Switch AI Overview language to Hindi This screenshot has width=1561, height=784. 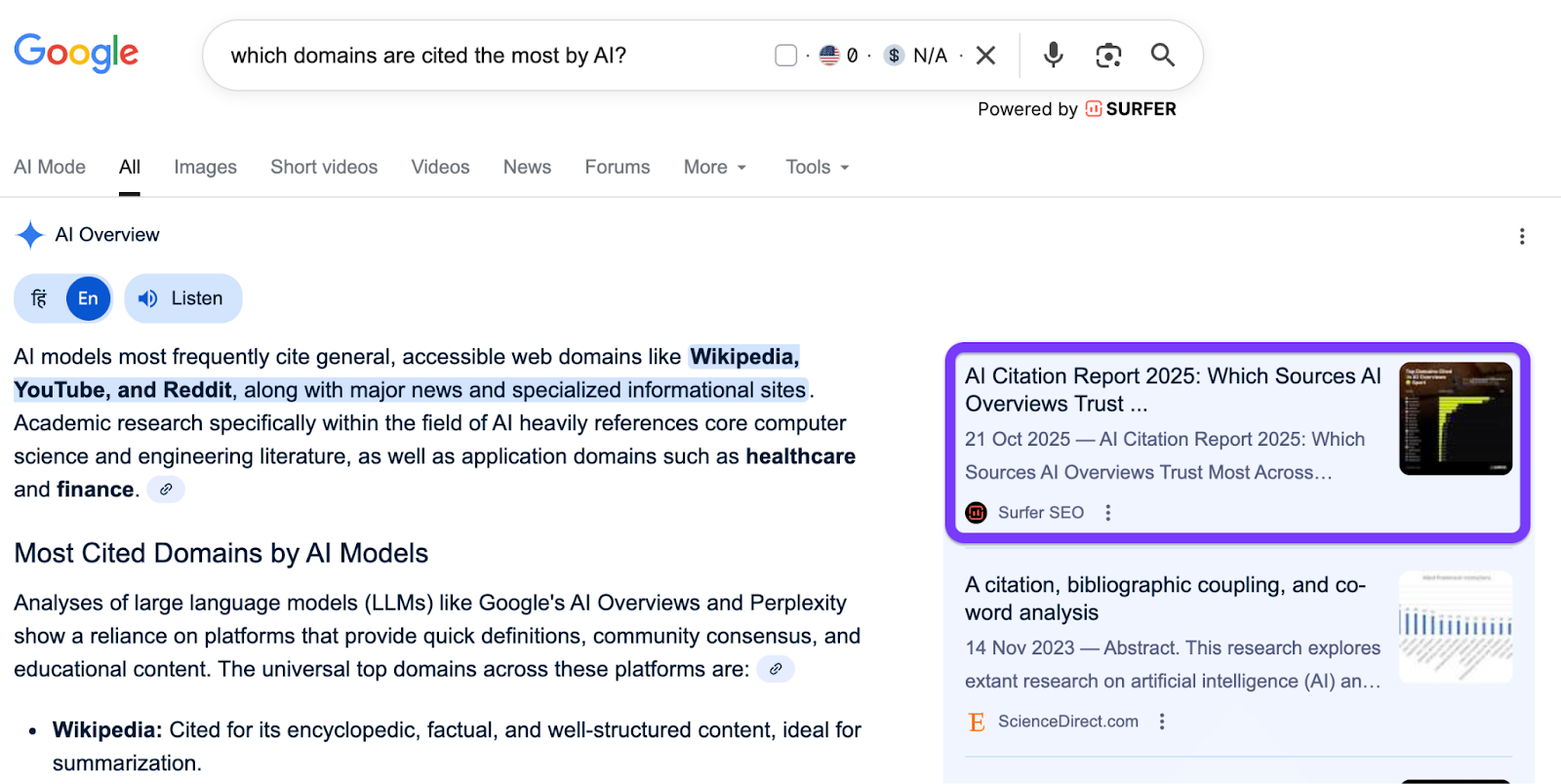39,298
